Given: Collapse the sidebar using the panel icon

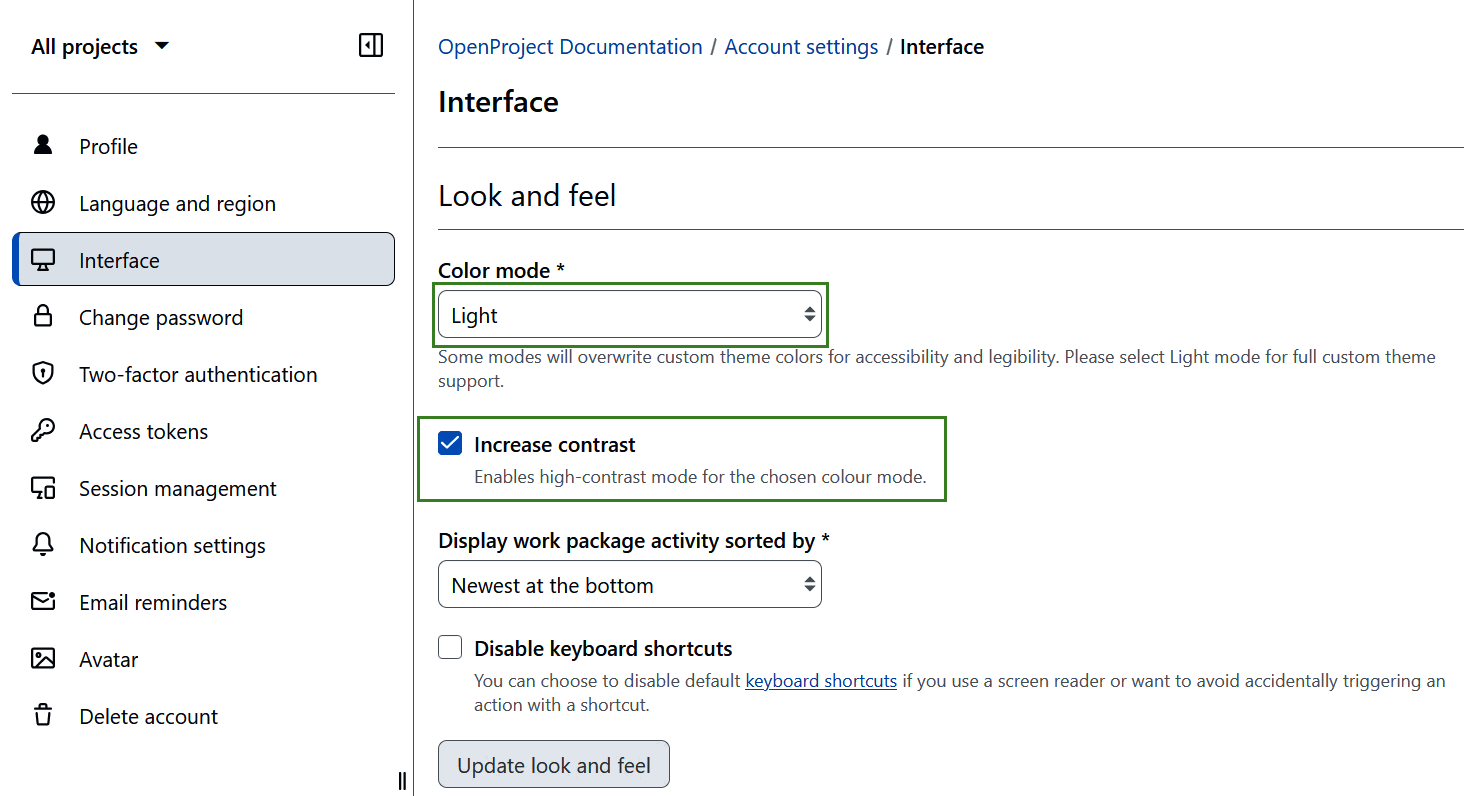Looking at the screenshot, I should (370, 45).
